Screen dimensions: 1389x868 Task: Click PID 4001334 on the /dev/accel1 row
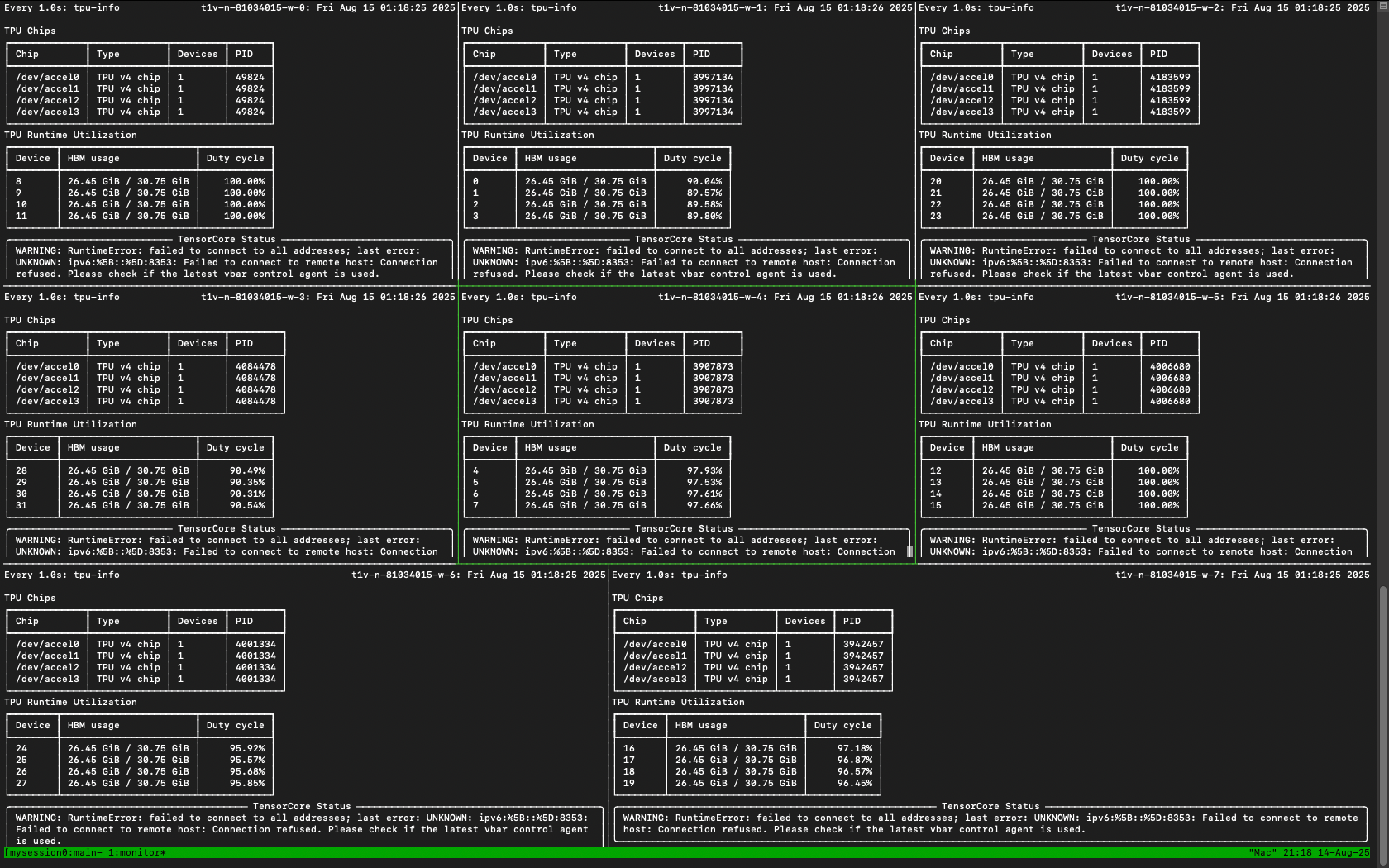[255, 656]
